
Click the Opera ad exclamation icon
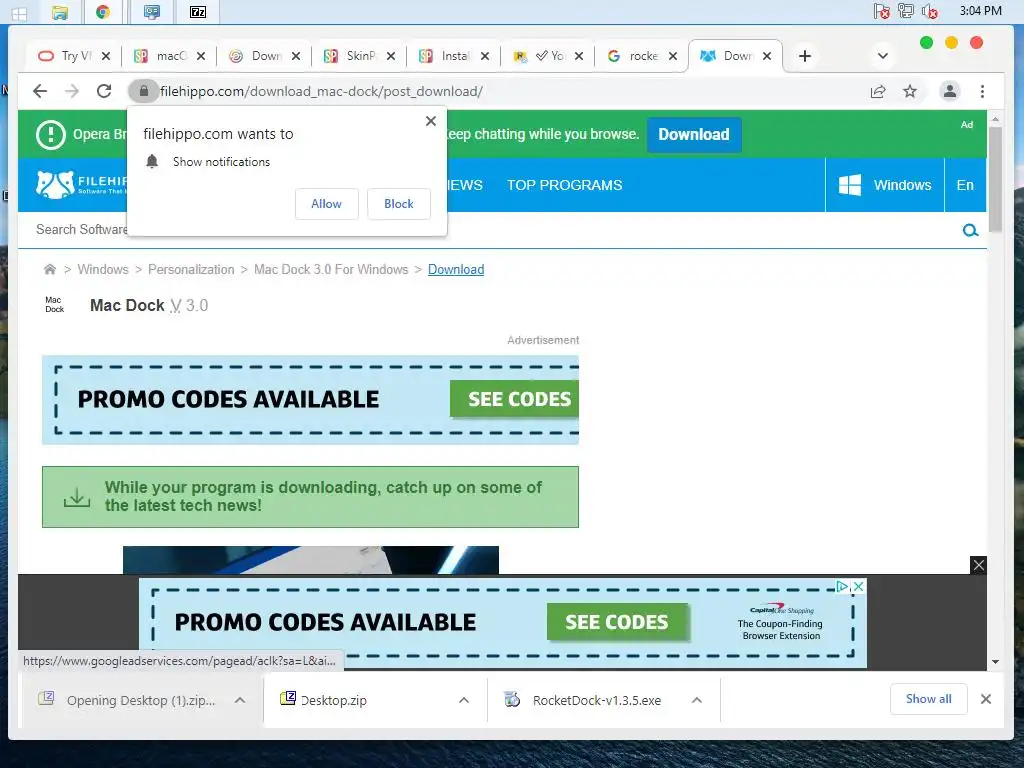[50, 135]
